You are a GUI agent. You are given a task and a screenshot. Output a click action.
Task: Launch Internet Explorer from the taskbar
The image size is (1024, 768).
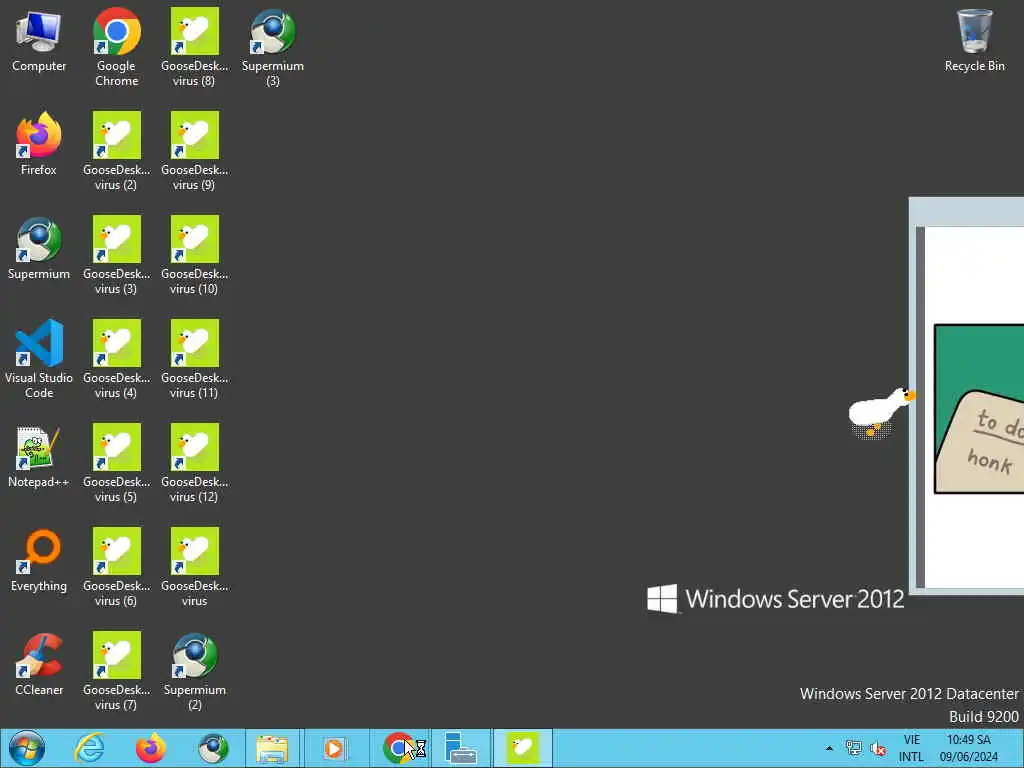click(x=89, y=748)
